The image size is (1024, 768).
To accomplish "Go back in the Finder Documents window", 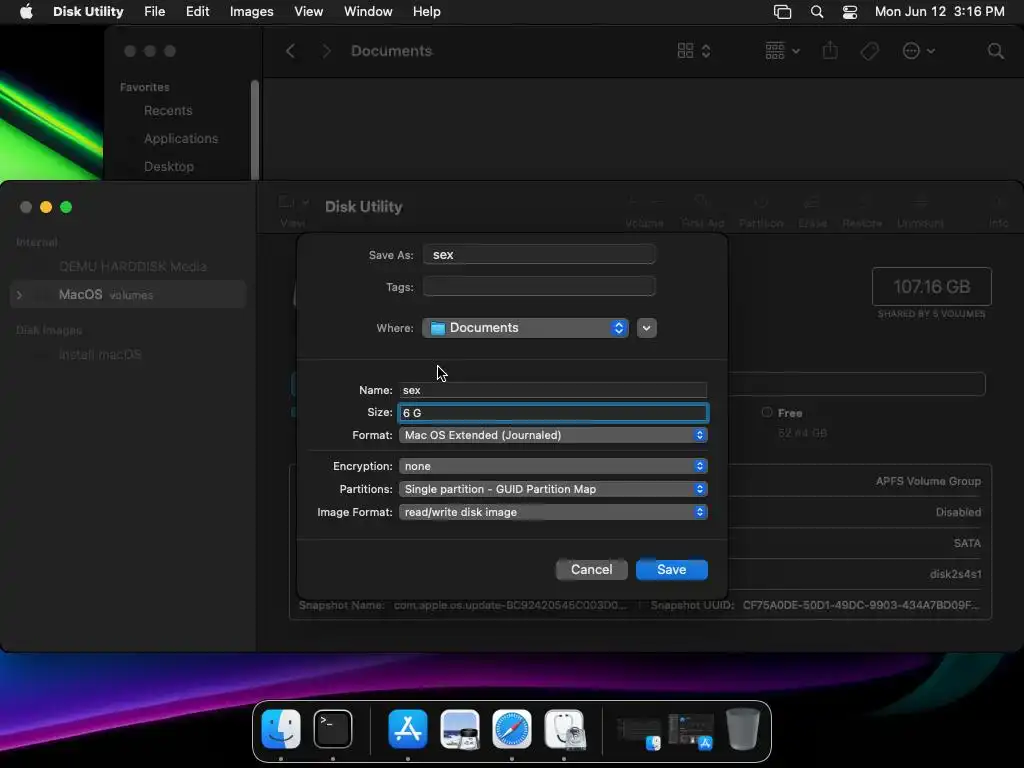I will coord(291,51).
